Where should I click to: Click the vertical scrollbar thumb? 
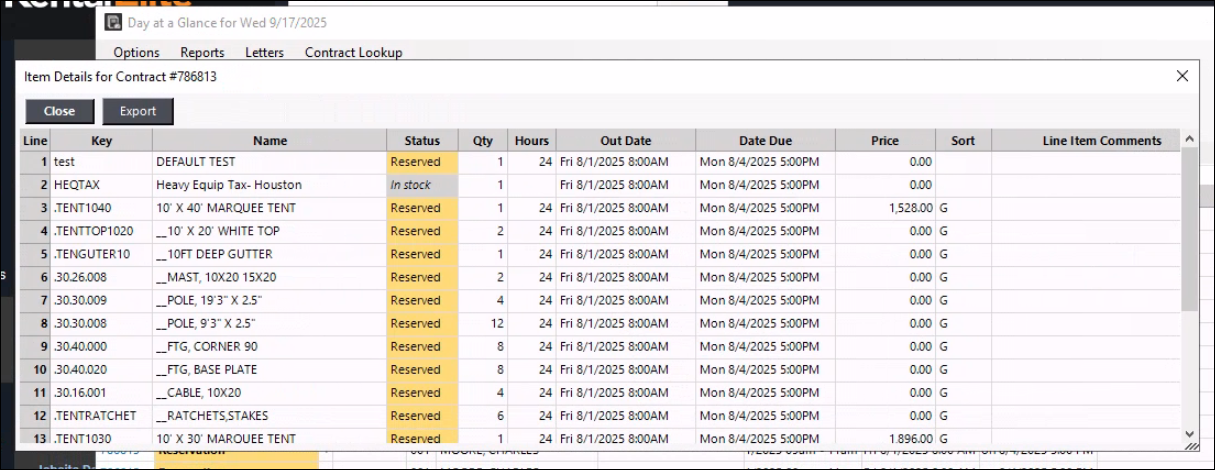tap(1189, 230)
